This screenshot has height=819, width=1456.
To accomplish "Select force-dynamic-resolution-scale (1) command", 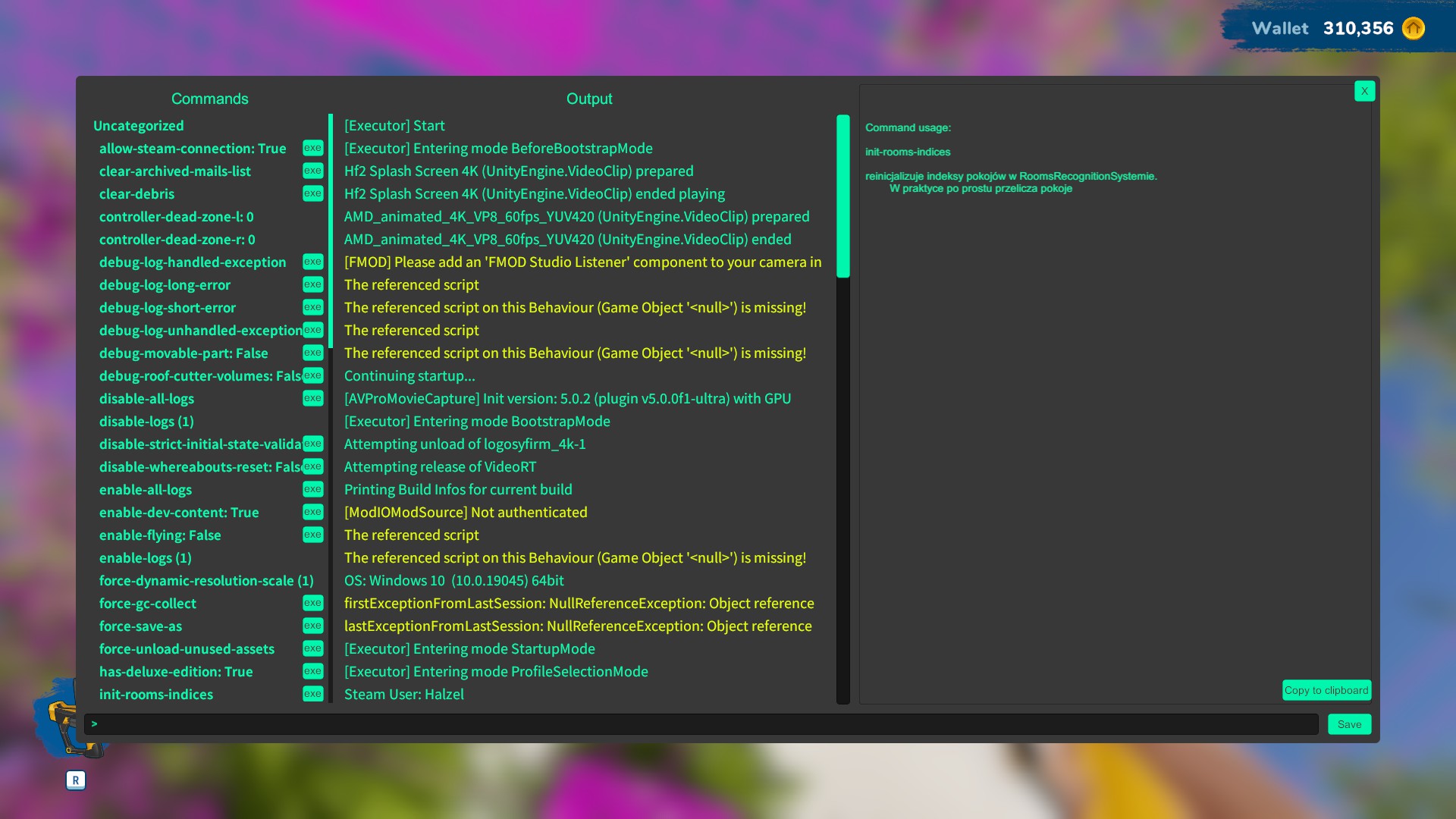I will [x=206, y=581].
